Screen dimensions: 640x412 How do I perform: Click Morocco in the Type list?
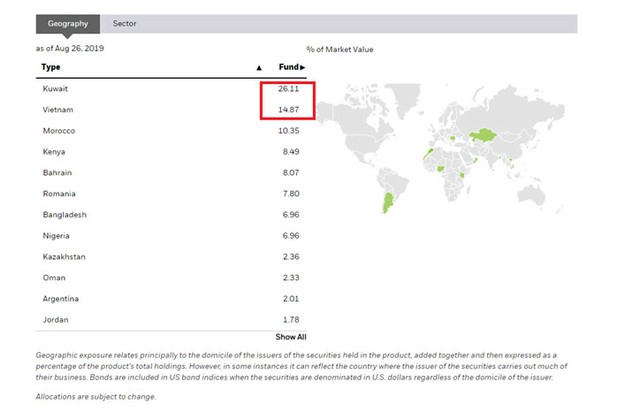(59, 131)
